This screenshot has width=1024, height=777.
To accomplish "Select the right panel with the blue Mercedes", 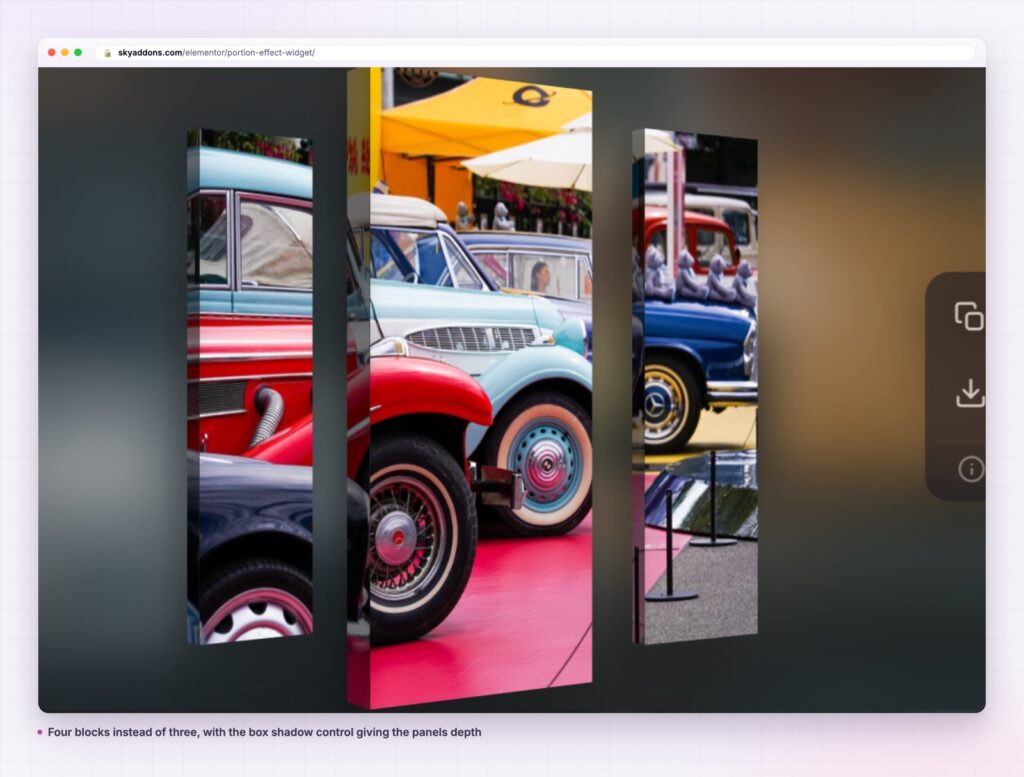I will point(695,387).
